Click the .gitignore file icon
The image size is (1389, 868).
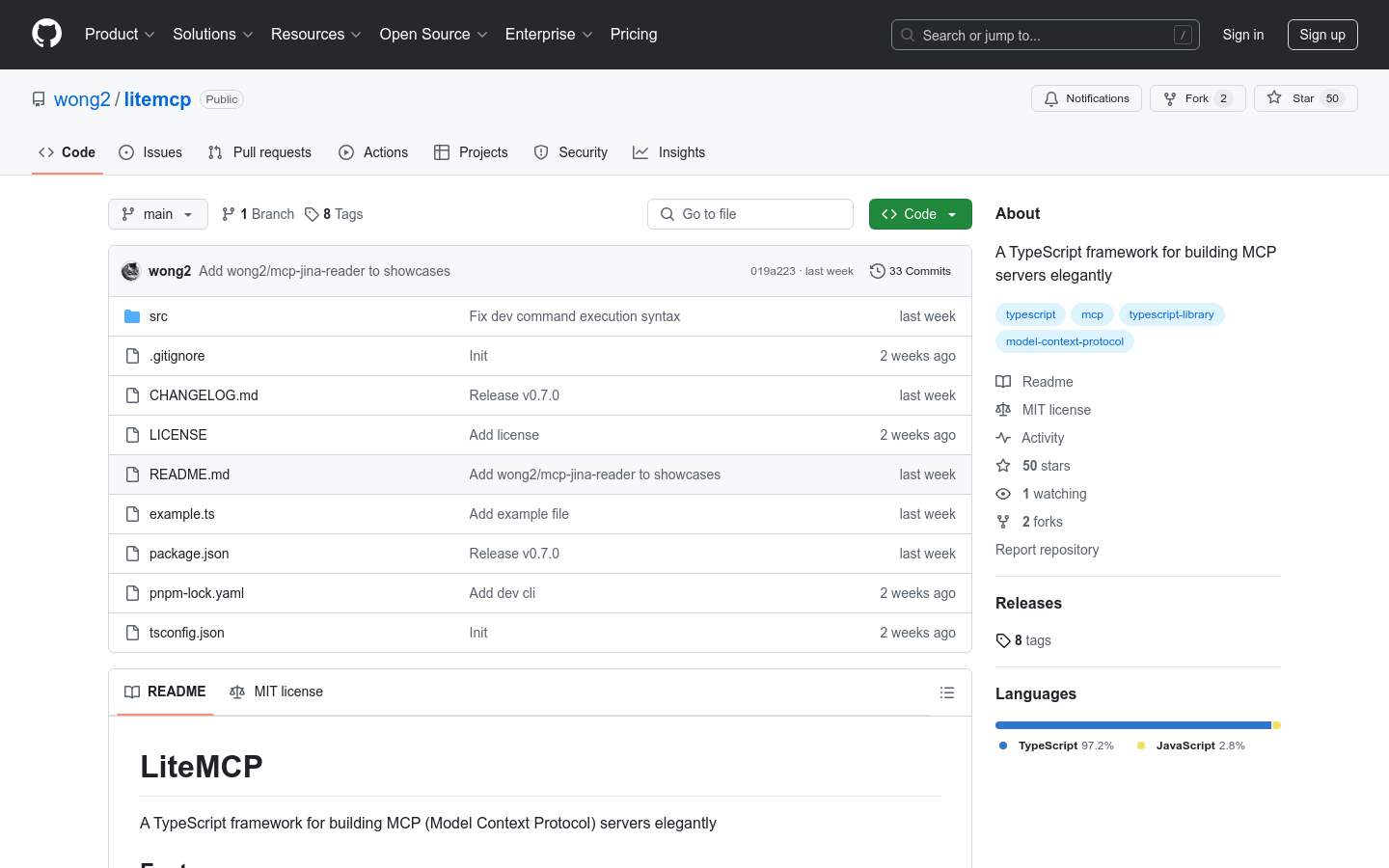coord(132,356)
